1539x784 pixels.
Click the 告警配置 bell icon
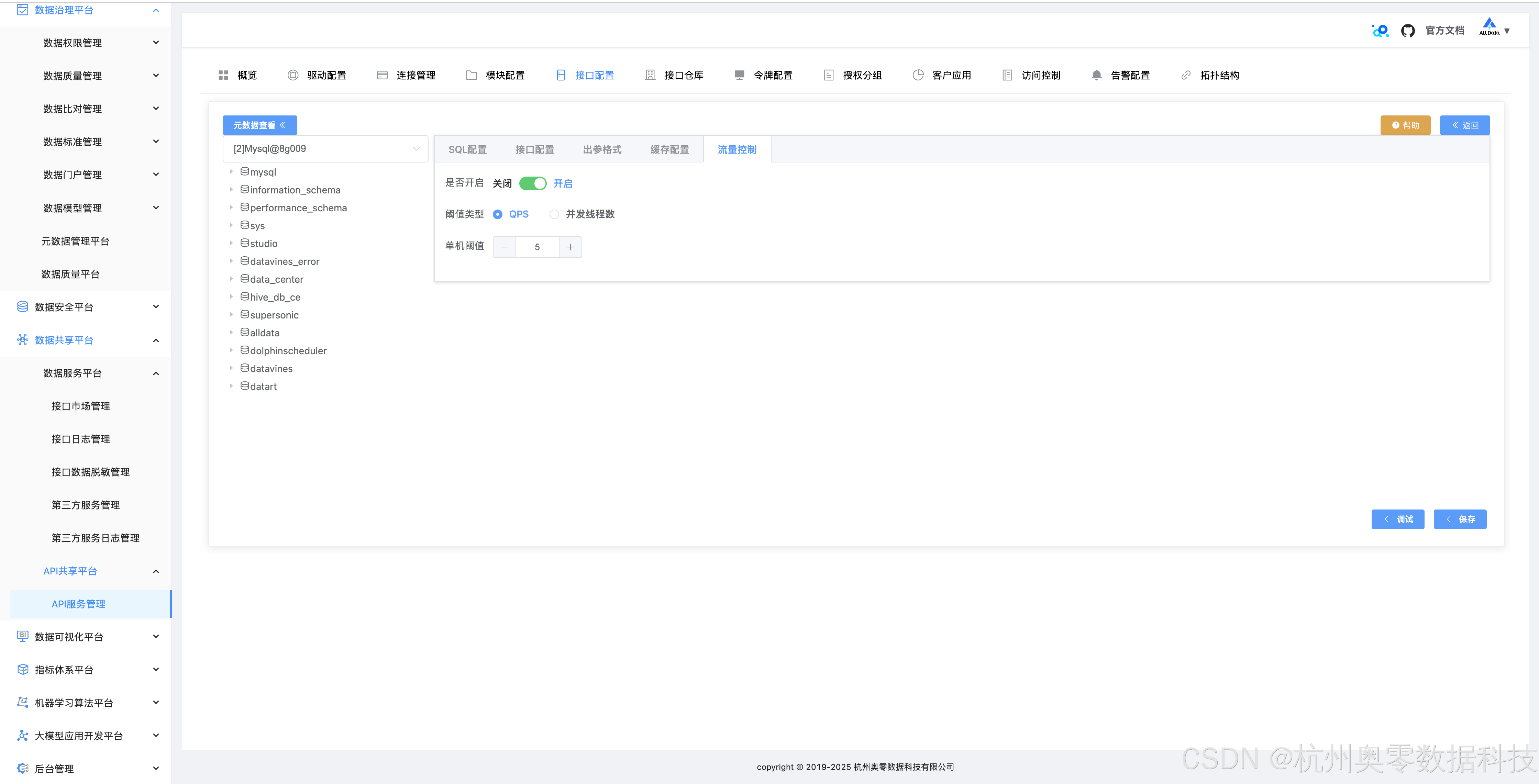[1096, 75]
